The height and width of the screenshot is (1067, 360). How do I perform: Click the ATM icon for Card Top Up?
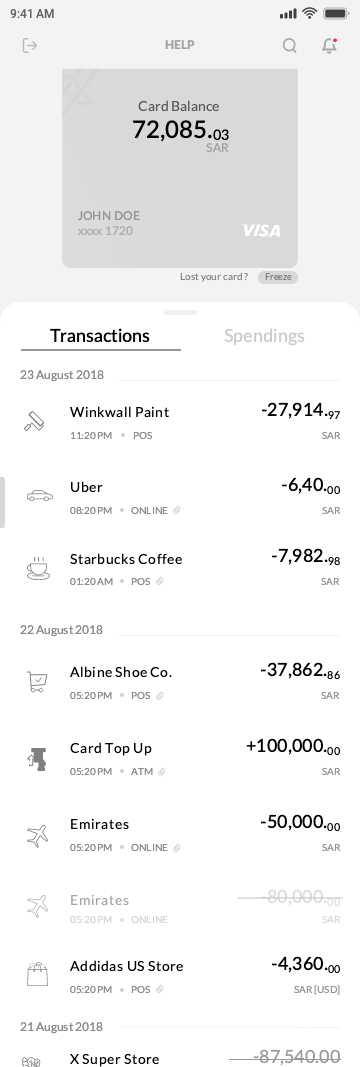[38, 758]
